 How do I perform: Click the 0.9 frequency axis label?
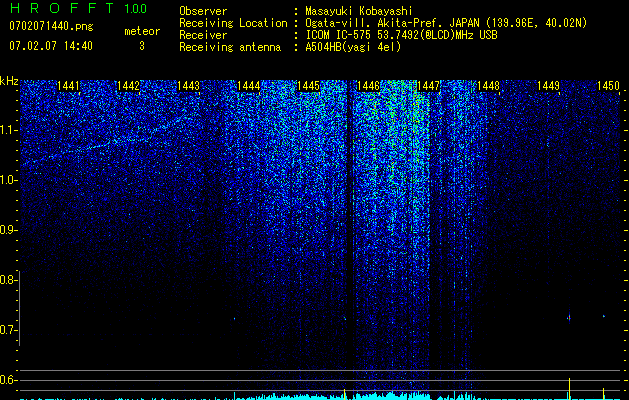tap(8, 230)
